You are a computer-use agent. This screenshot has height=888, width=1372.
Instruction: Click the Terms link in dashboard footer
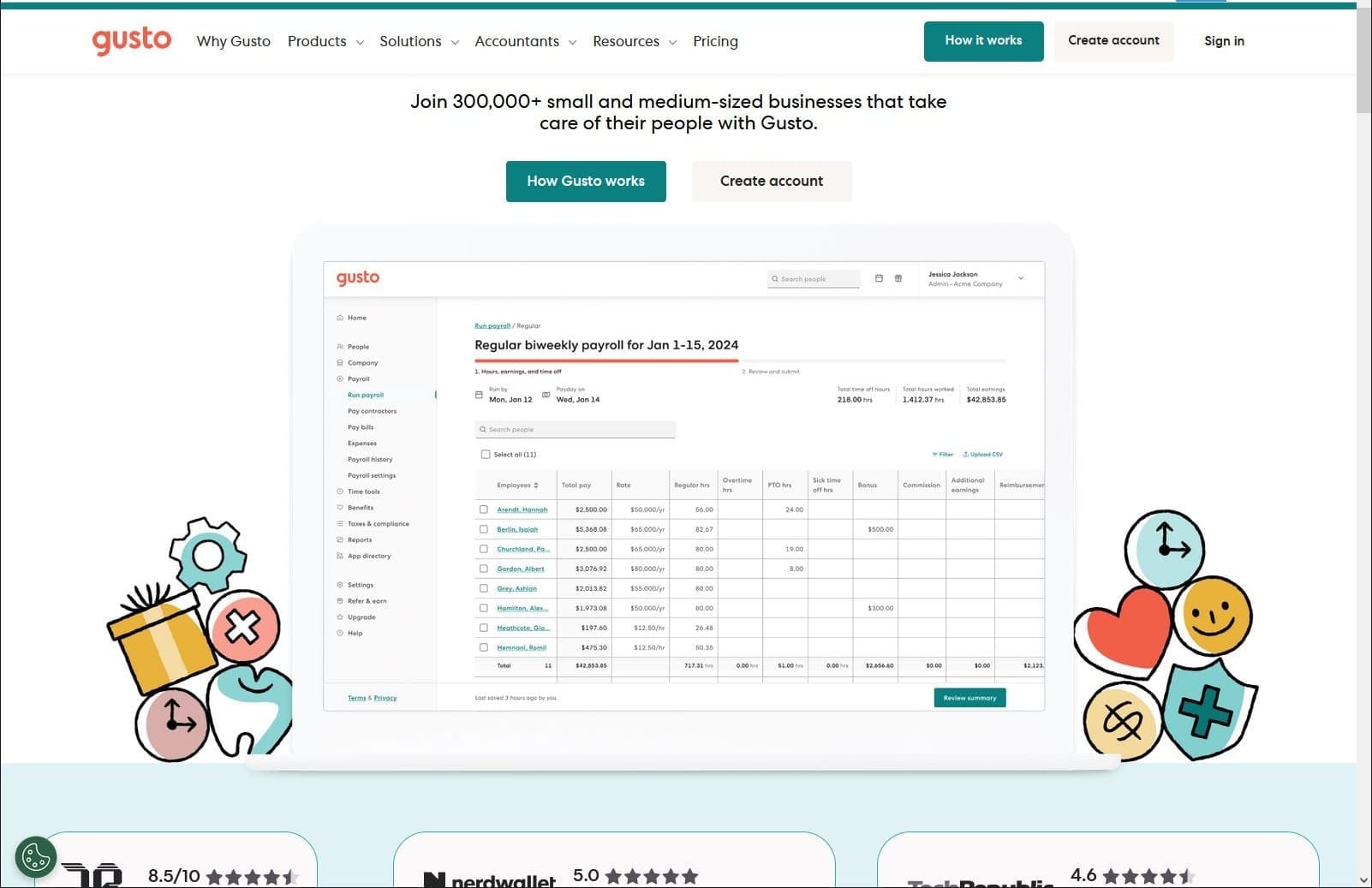356,698
